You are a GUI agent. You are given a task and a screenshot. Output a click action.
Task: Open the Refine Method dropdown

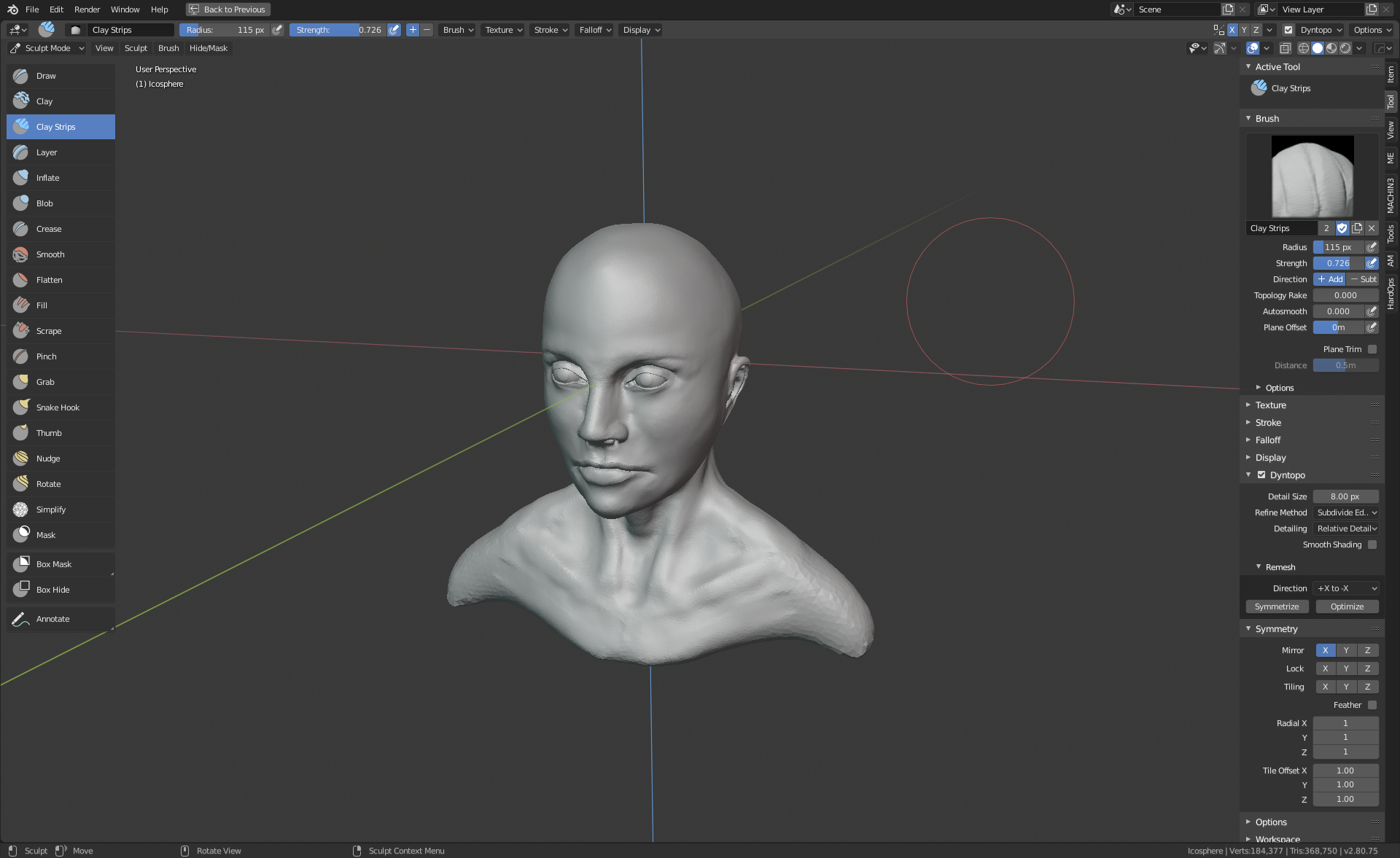(1346, 512)
